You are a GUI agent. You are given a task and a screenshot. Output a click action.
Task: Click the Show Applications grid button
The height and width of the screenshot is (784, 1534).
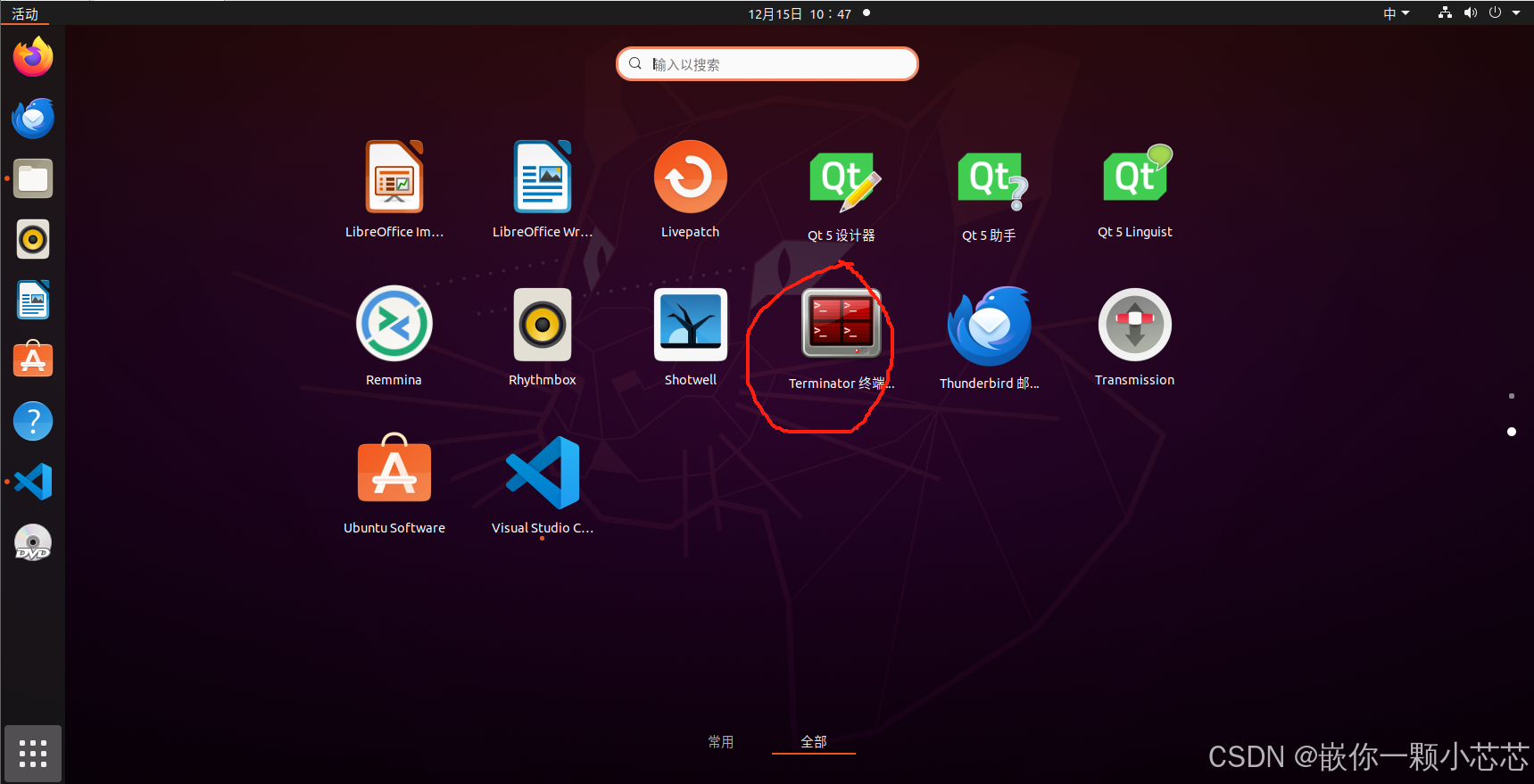(33, 754)
